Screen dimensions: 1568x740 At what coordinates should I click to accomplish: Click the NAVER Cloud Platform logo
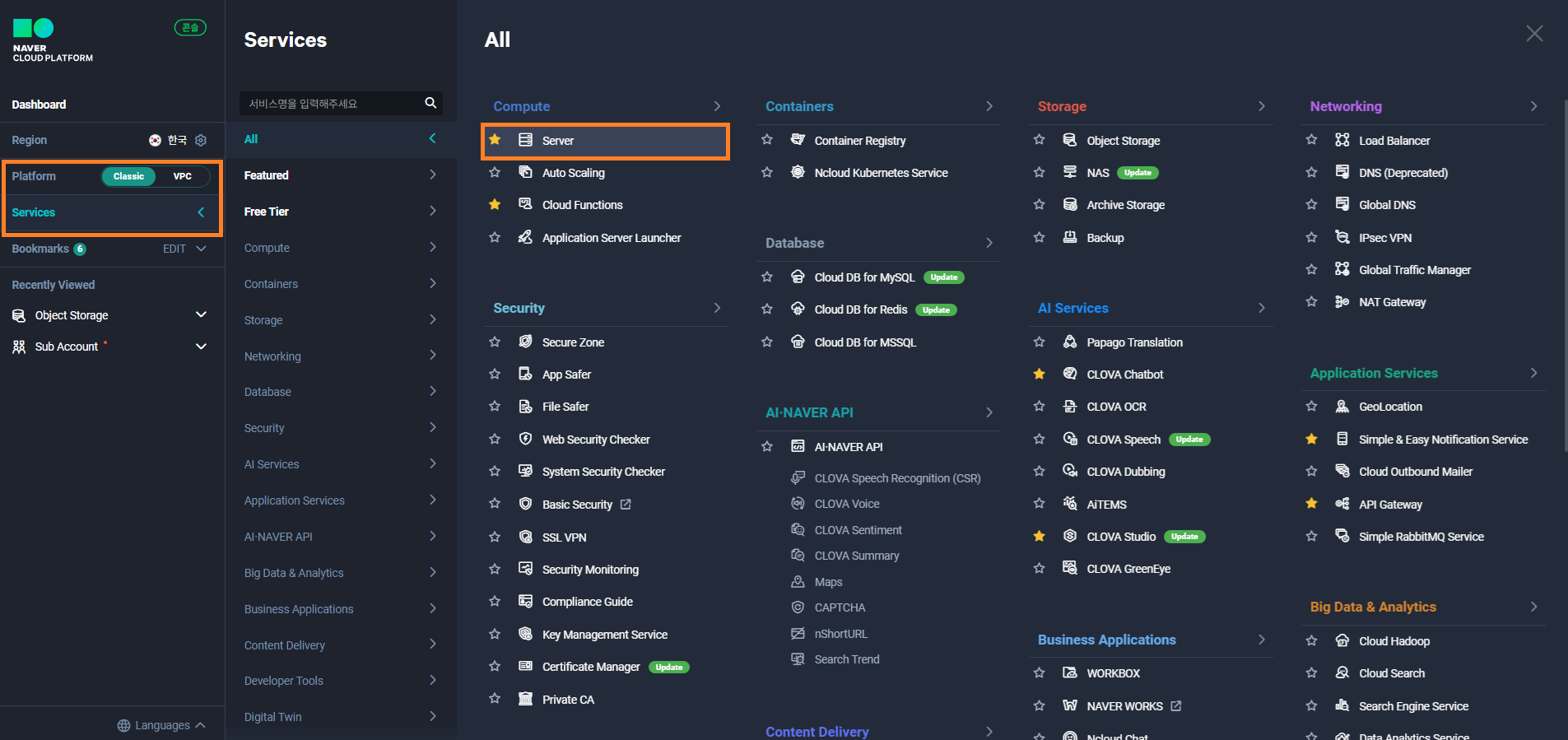point(53,40)
